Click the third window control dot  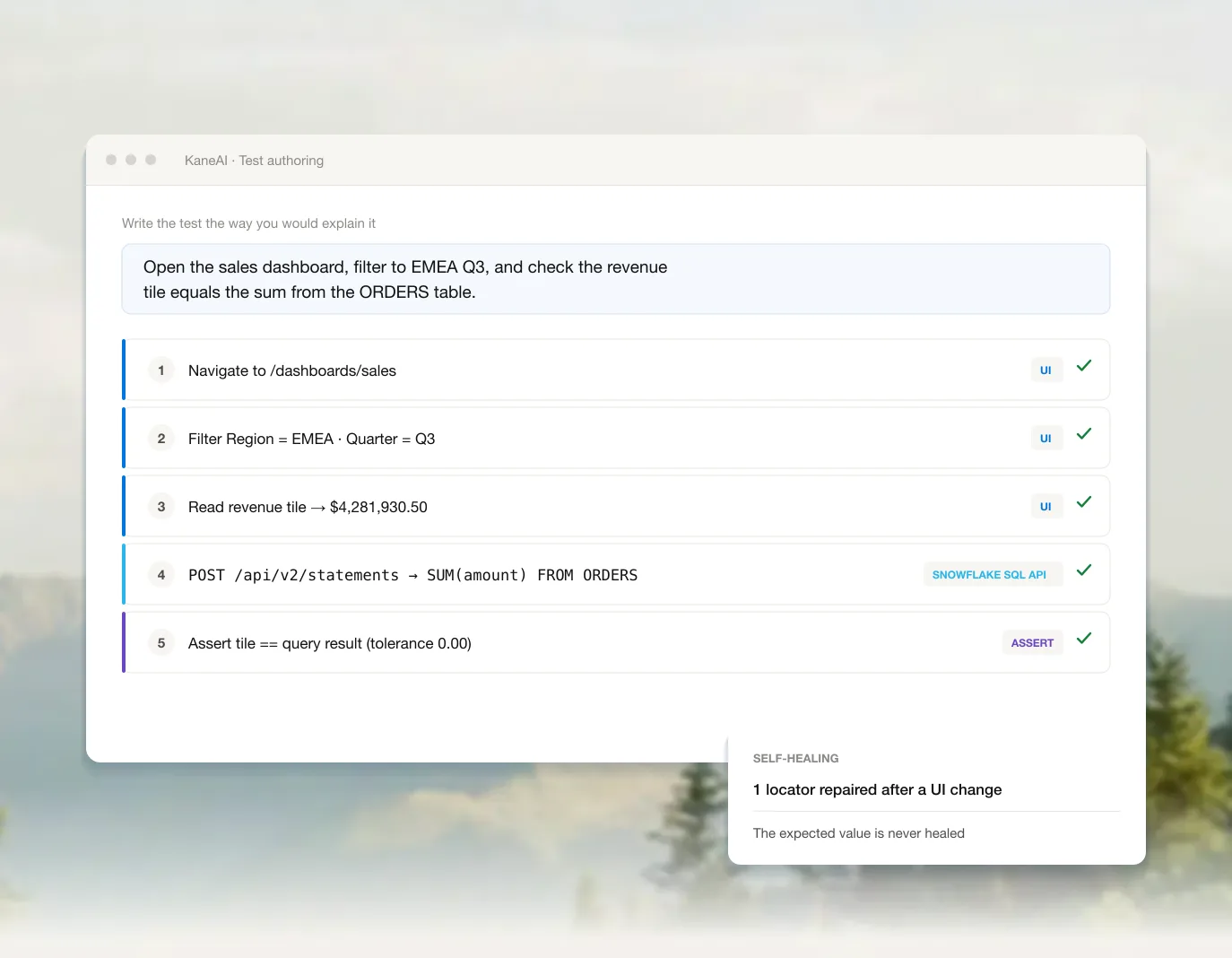[x=151, y=160]
